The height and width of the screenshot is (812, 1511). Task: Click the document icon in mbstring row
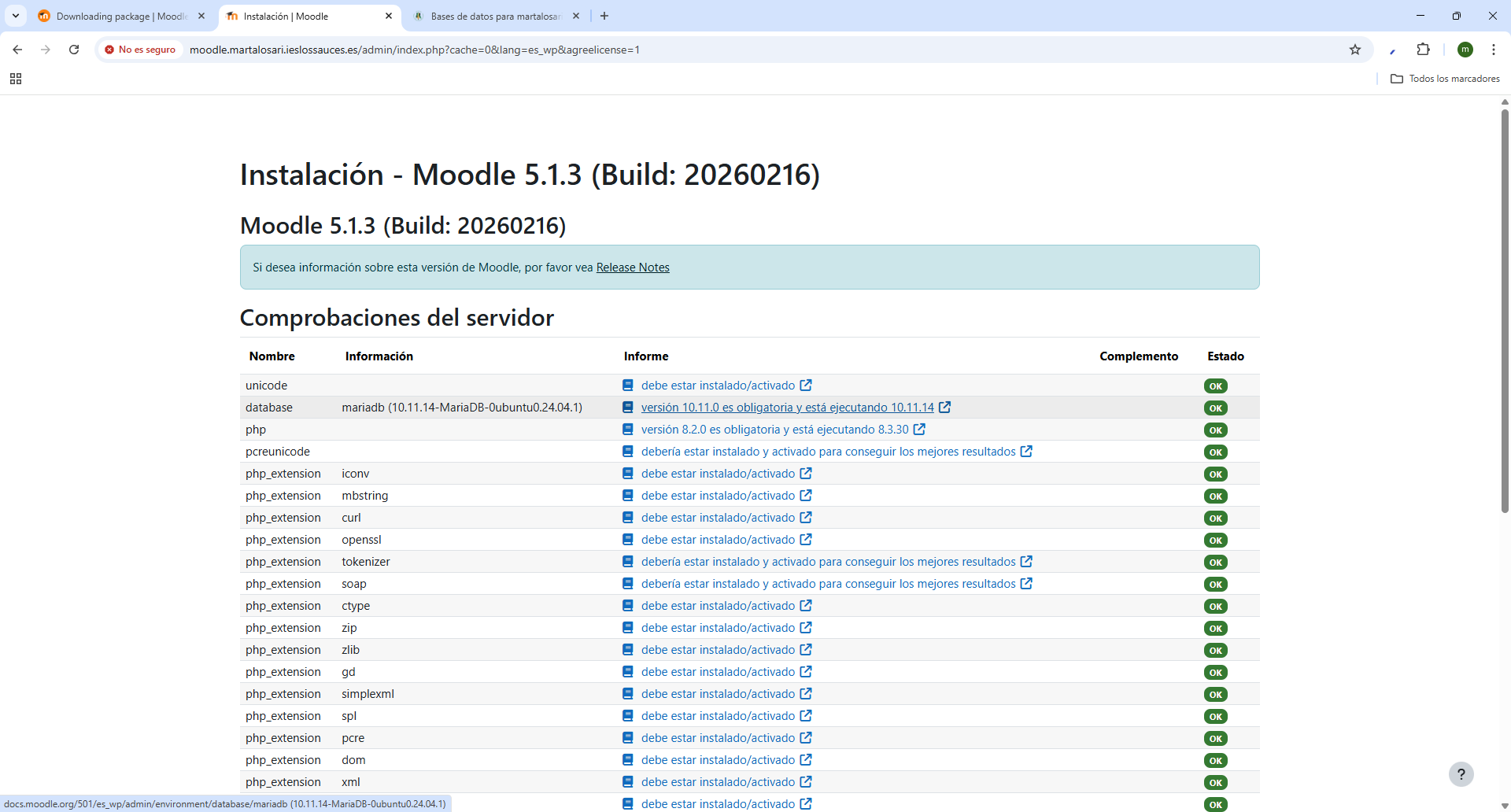click(628, 496)
